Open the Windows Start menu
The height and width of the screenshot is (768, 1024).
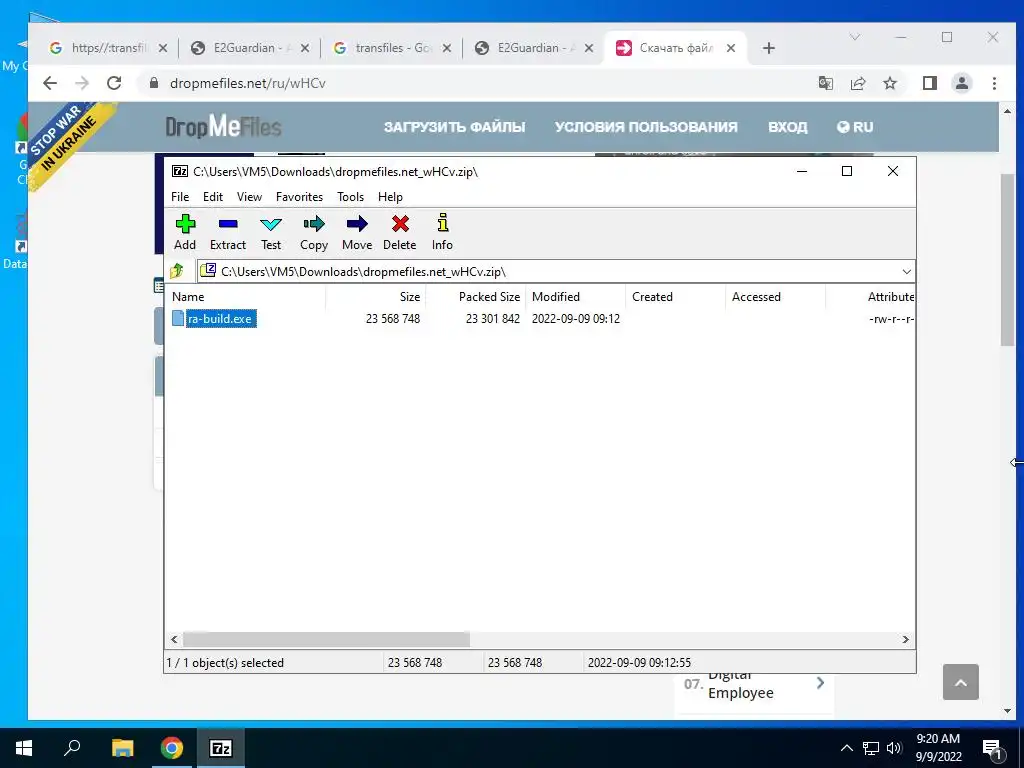(x=24, y=748)
